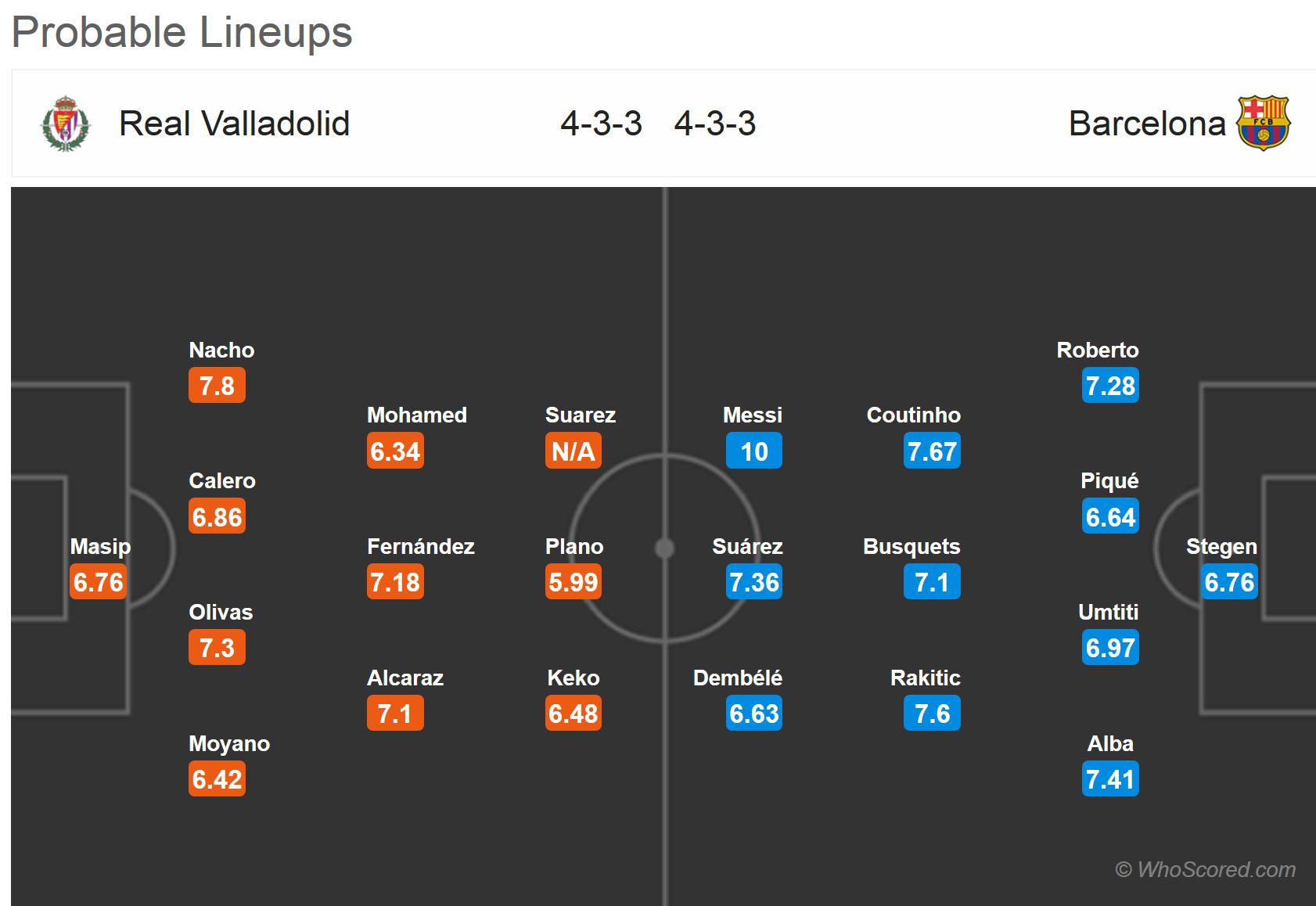
Task: Click the player name Dembélé
Action: pos(737,678)
